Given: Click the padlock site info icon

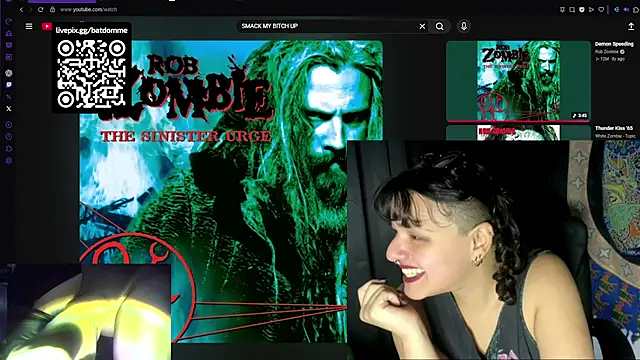Looking at the screenshot, I should click(52, 9).
